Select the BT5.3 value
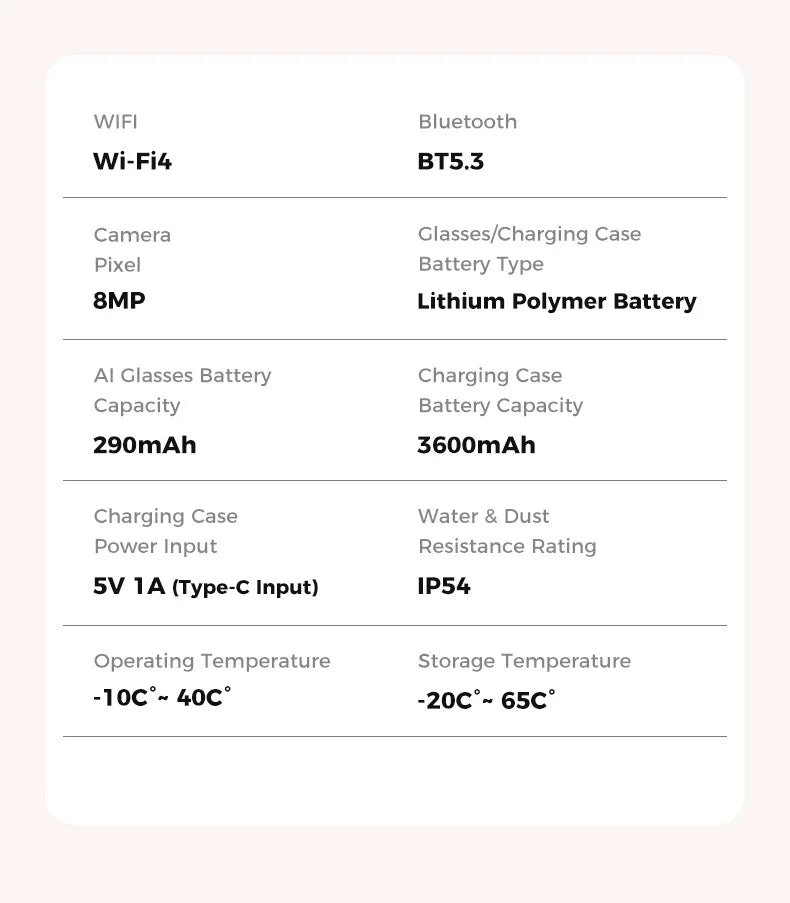Image resolution: width=790 pixels, height=903 pixels. [450, 161]
